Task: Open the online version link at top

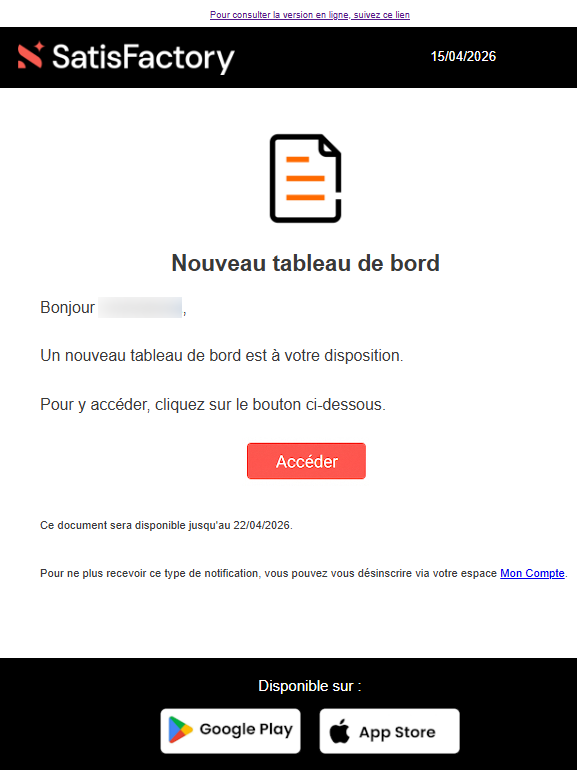Action: (309, 15)
